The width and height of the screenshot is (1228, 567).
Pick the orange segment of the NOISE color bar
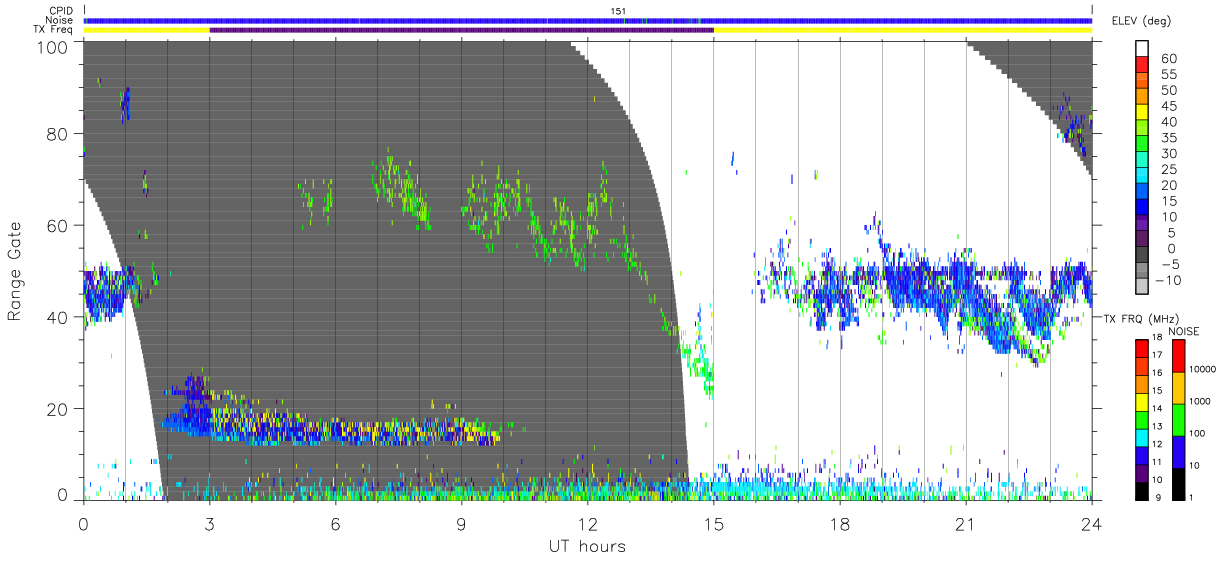tap(1177, 388)
